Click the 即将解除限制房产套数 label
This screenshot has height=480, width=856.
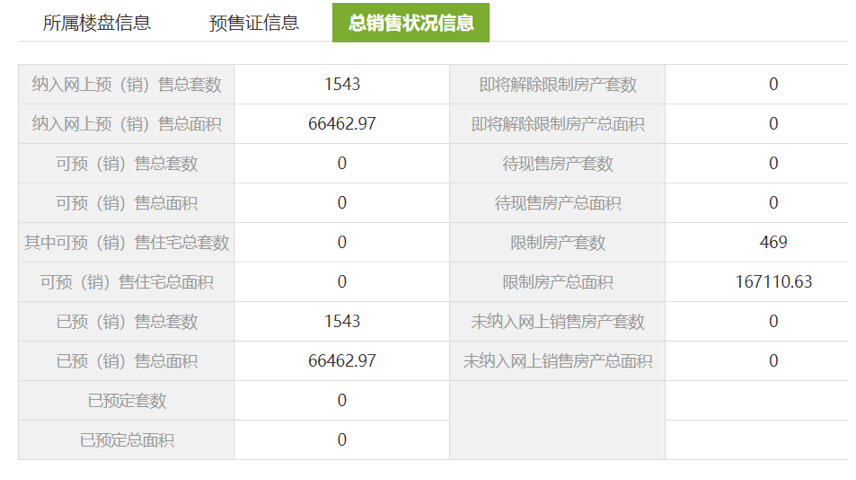tap(557, 85)
